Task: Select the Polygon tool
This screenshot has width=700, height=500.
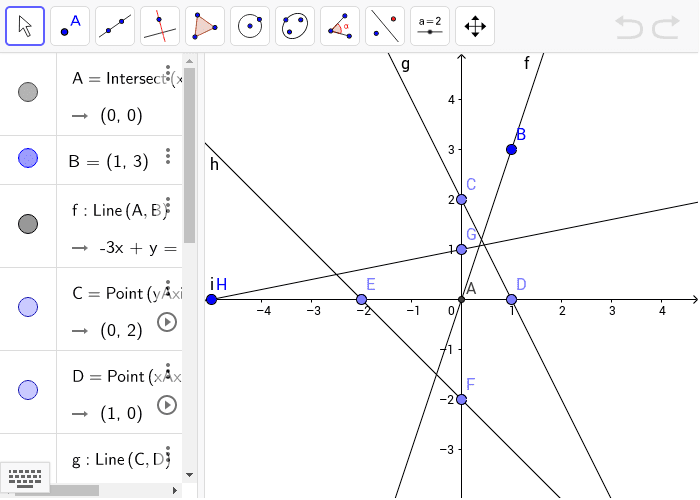Action: (x=205, y=26)
